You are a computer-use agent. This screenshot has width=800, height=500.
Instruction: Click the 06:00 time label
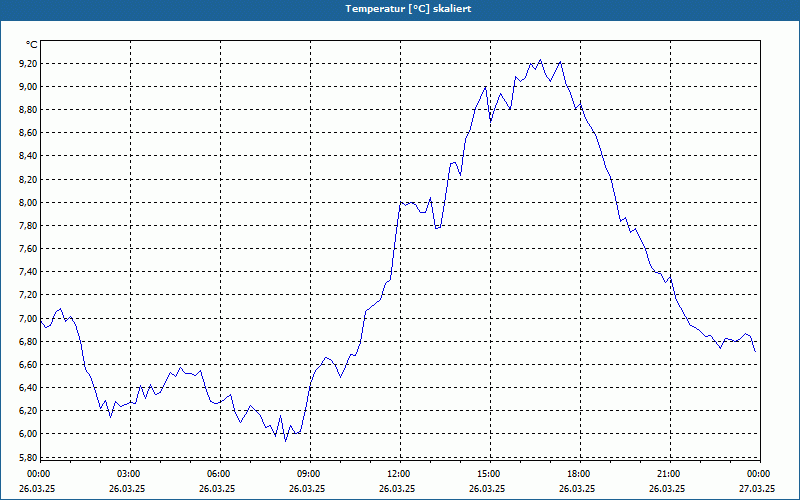pos(220,474)
